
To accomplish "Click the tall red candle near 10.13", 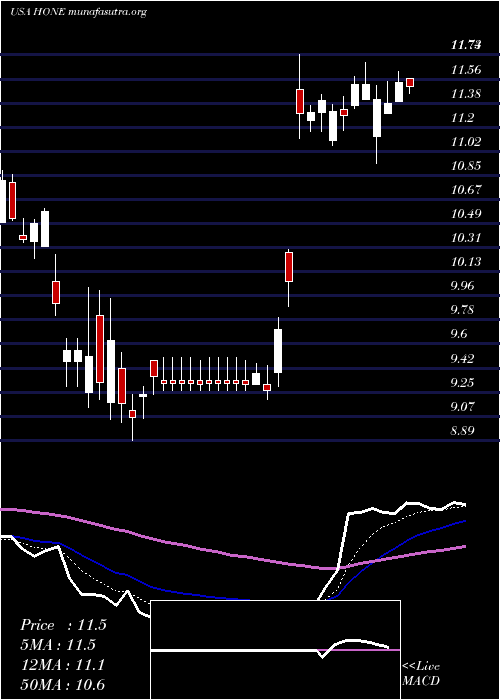I will (x=289, y=267).
